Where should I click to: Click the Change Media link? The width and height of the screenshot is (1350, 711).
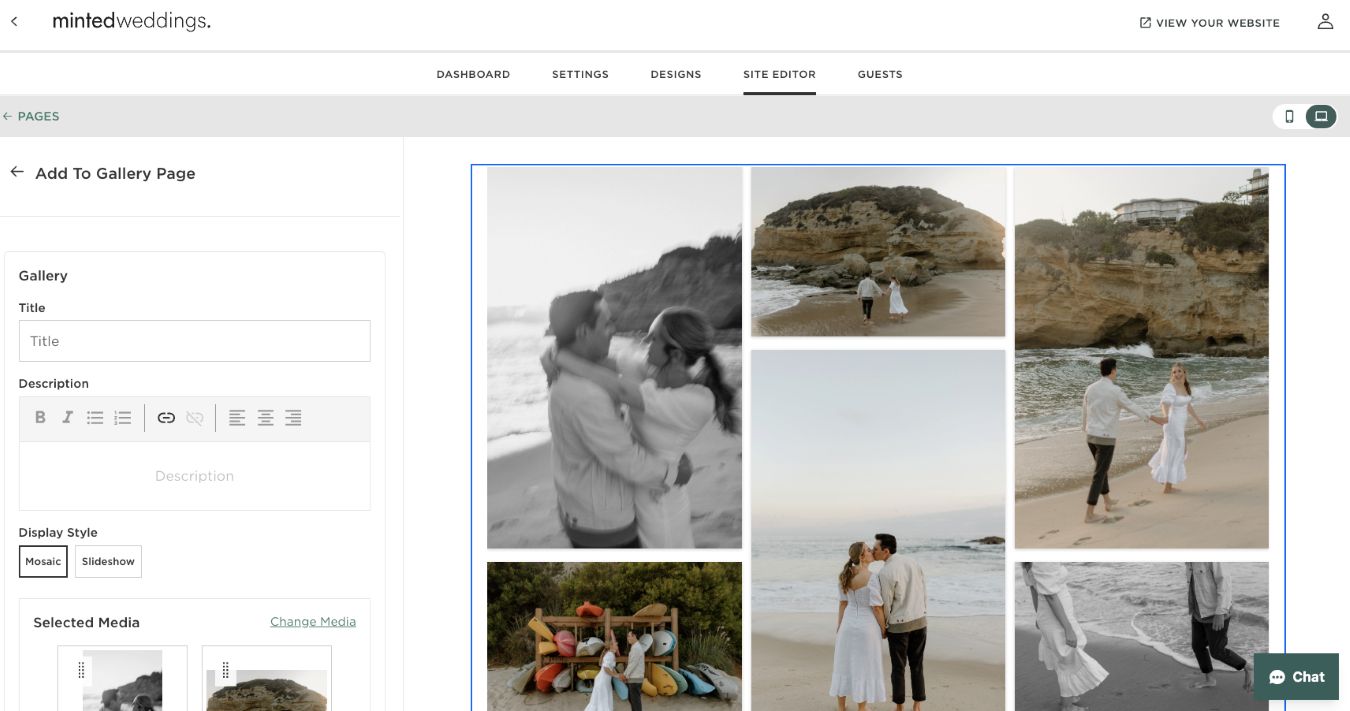(313, 621)
